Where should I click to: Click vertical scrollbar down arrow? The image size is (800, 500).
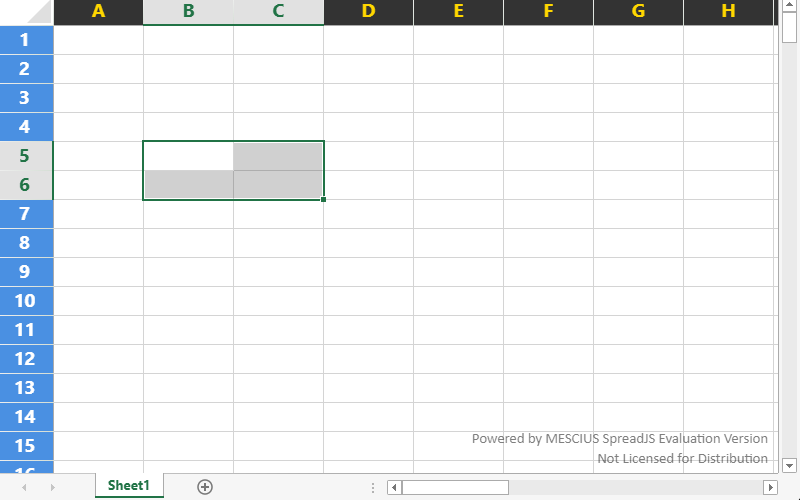point(789,465)
